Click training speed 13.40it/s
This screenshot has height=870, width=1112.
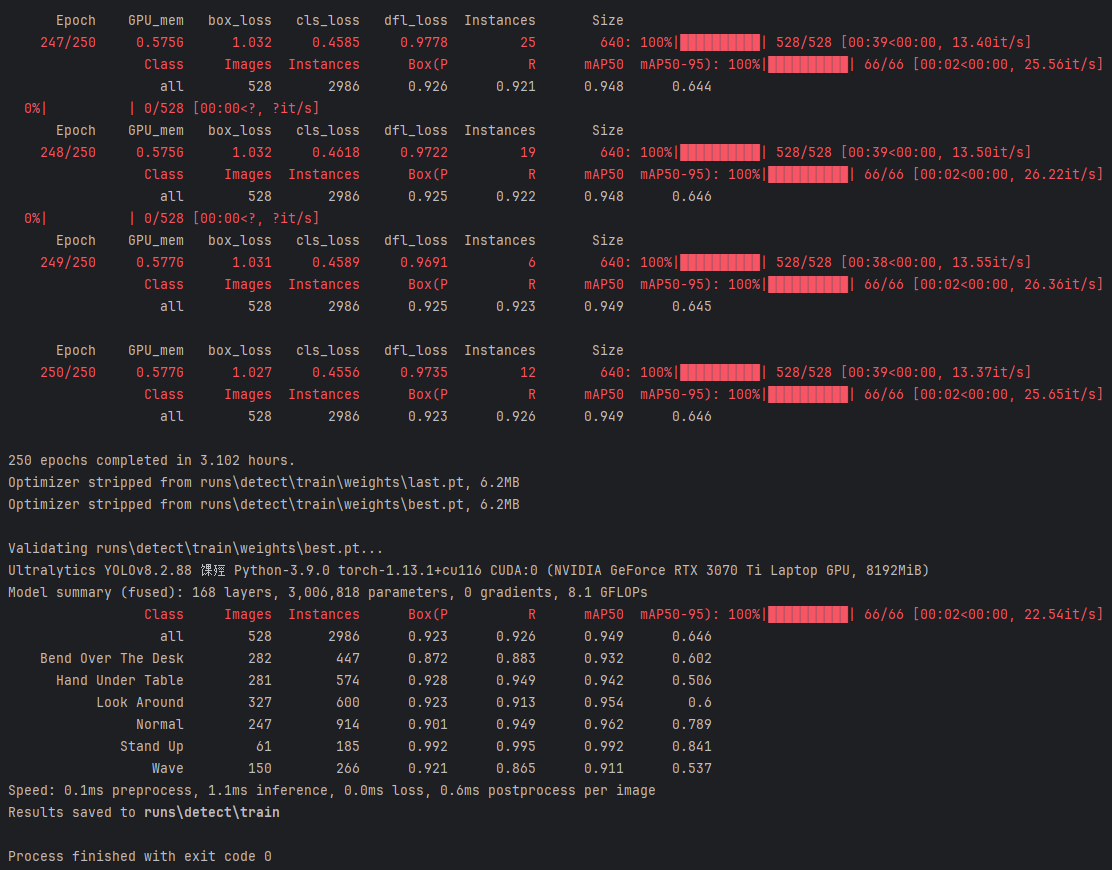click(988, 43)
